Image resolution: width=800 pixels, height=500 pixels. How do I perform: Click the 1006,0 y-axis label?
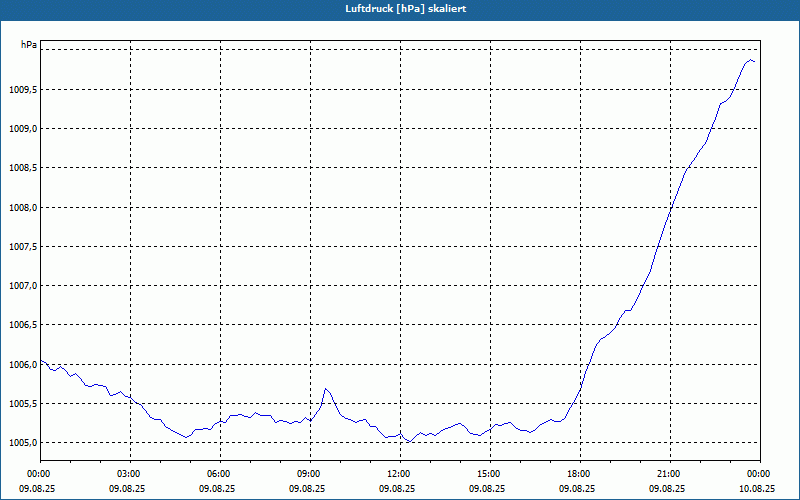(23, 364)
